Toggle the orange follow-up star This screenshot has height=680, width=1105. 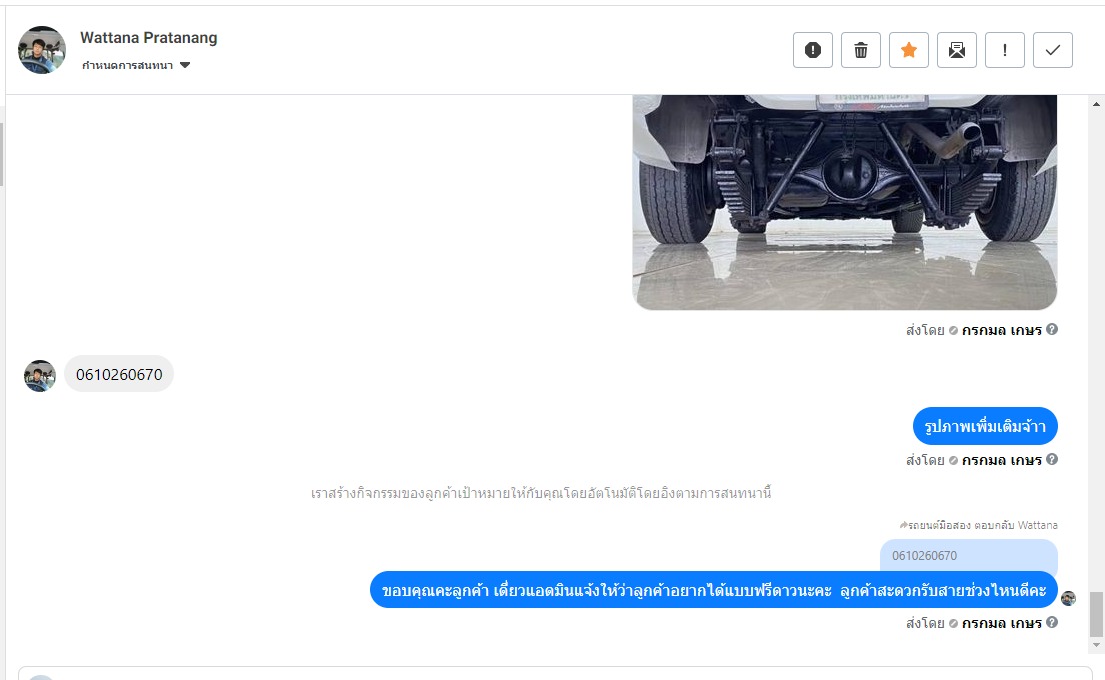[x=908, y=50]
